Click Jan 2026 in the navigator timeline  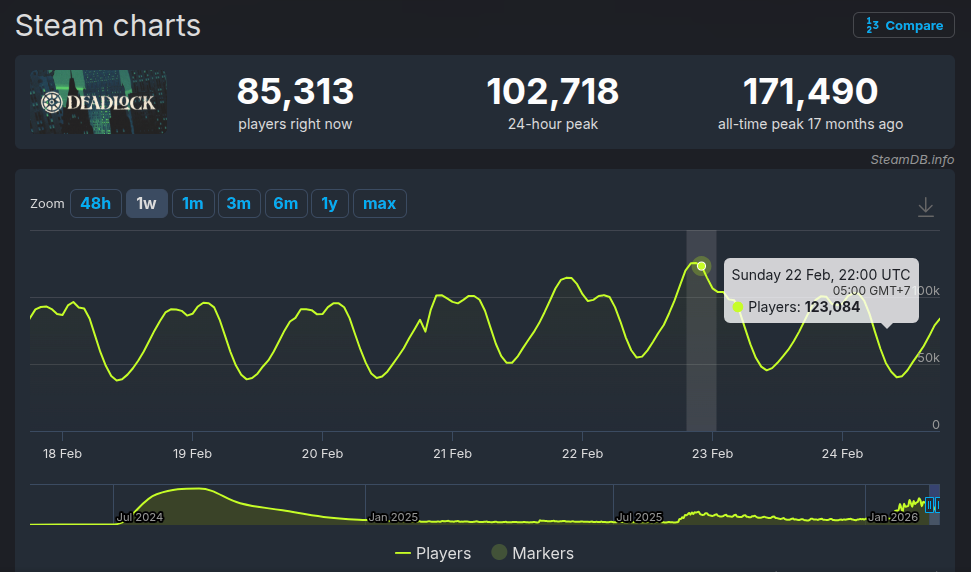(893, 517)
